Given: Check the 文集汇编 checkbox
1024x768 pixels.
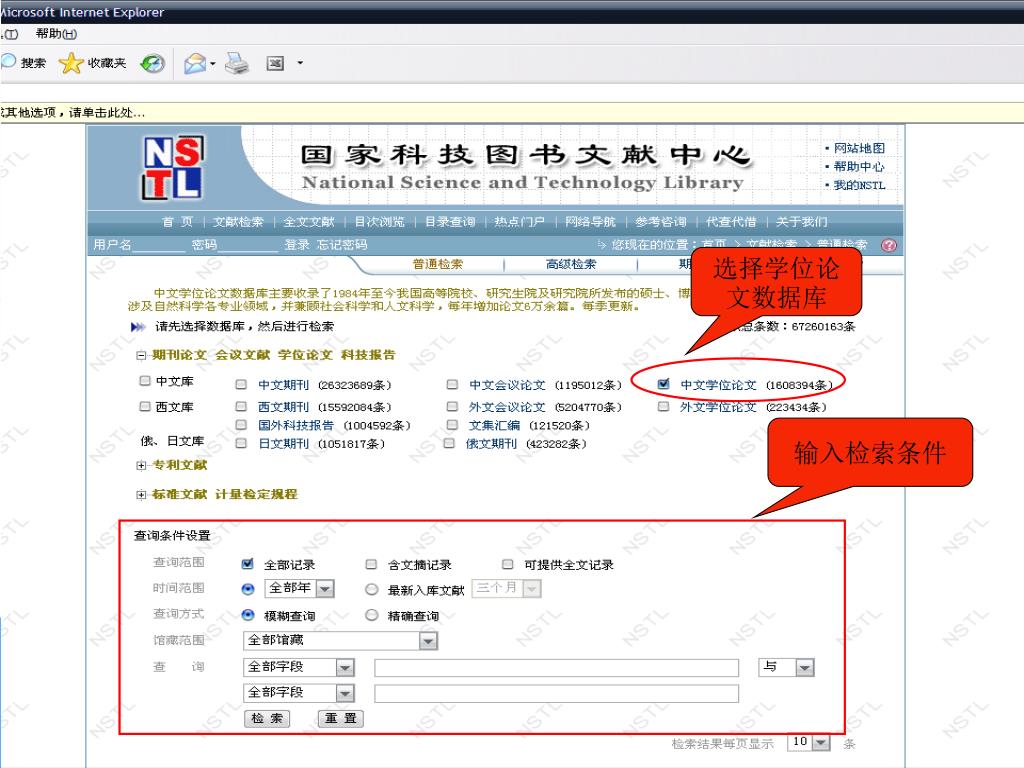Looking at the screenshot, I should pos(452,424).
